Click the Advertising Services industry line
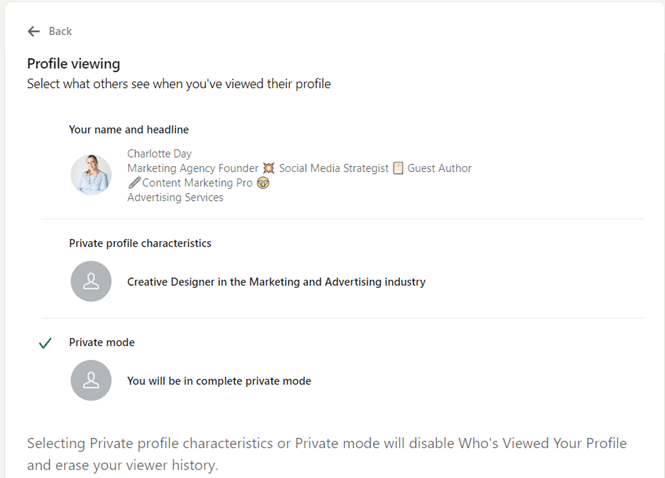The height and width of the screenshot is (478, 665). [x=175, y=198]
